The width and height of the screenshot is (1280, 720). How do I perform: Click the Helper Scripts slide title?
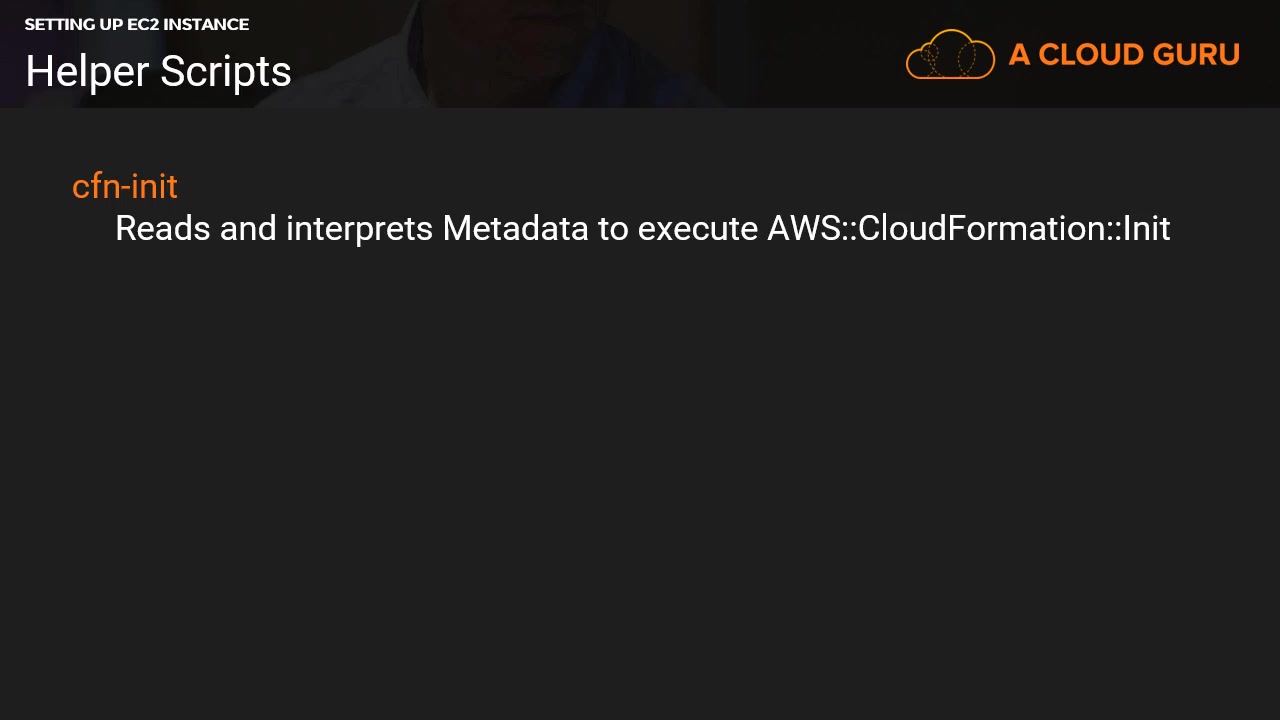coord(158,72)
